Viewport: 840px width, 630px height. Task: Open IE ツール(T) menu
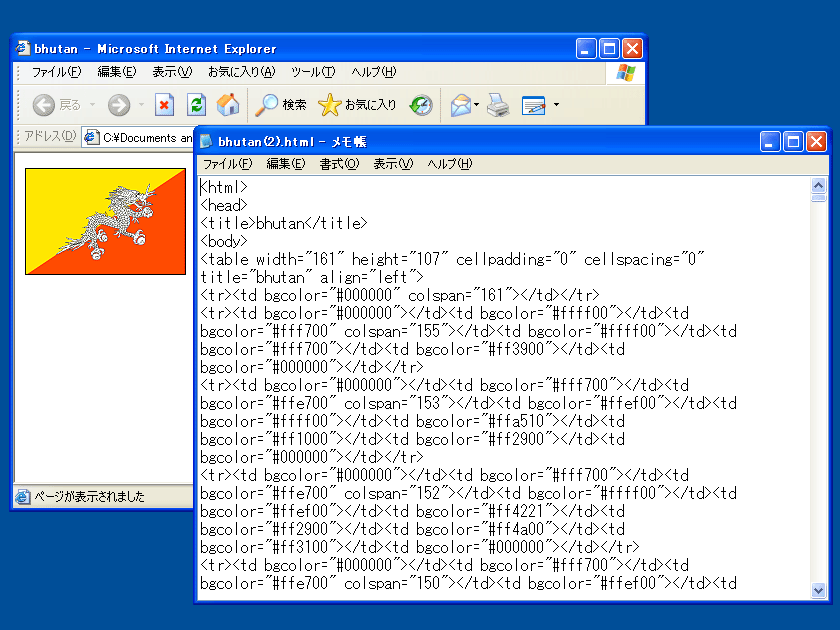tap(313, 72)
